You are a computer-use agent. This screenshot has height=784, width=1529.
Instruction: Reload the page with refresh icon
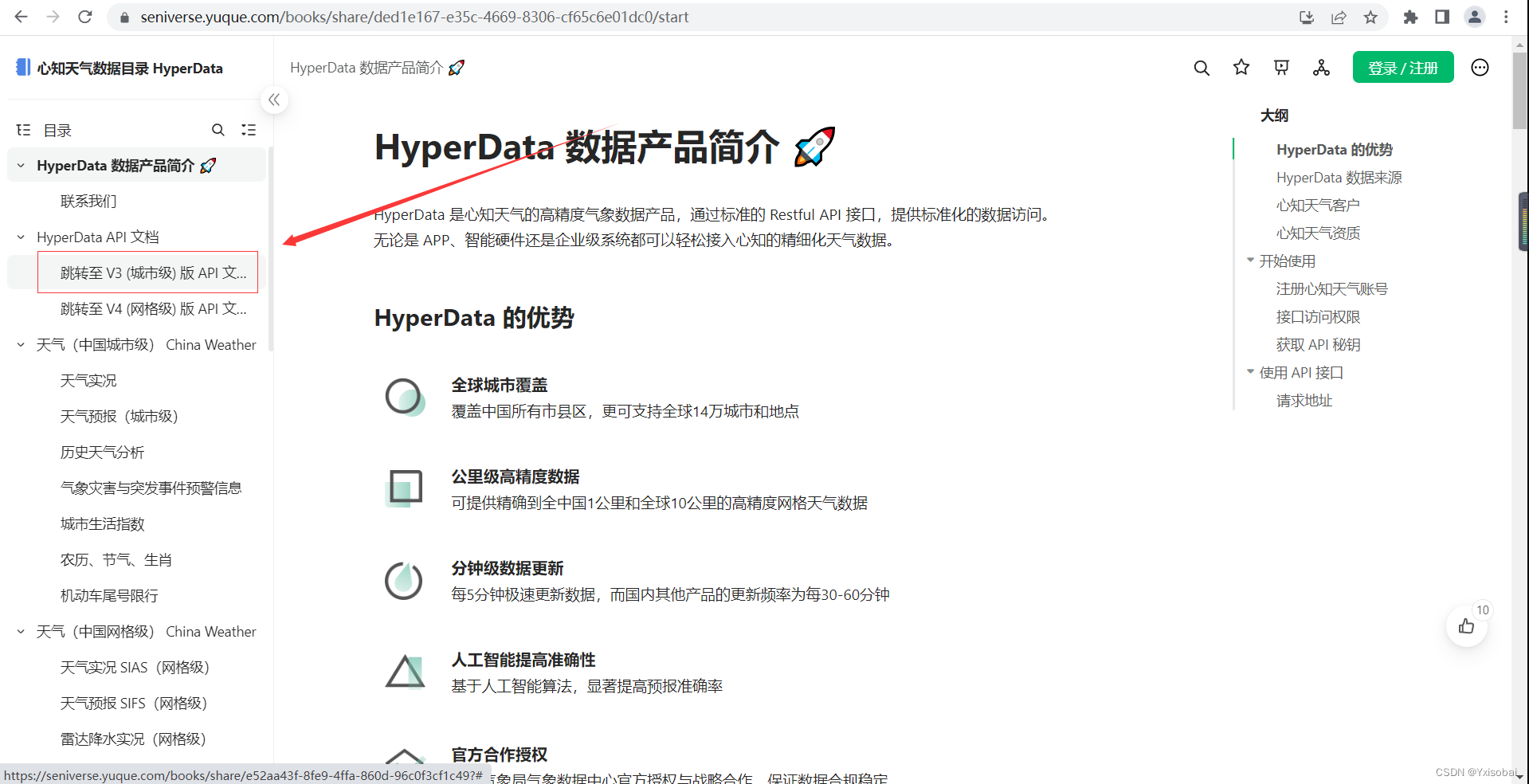click(x=85, y=17)
